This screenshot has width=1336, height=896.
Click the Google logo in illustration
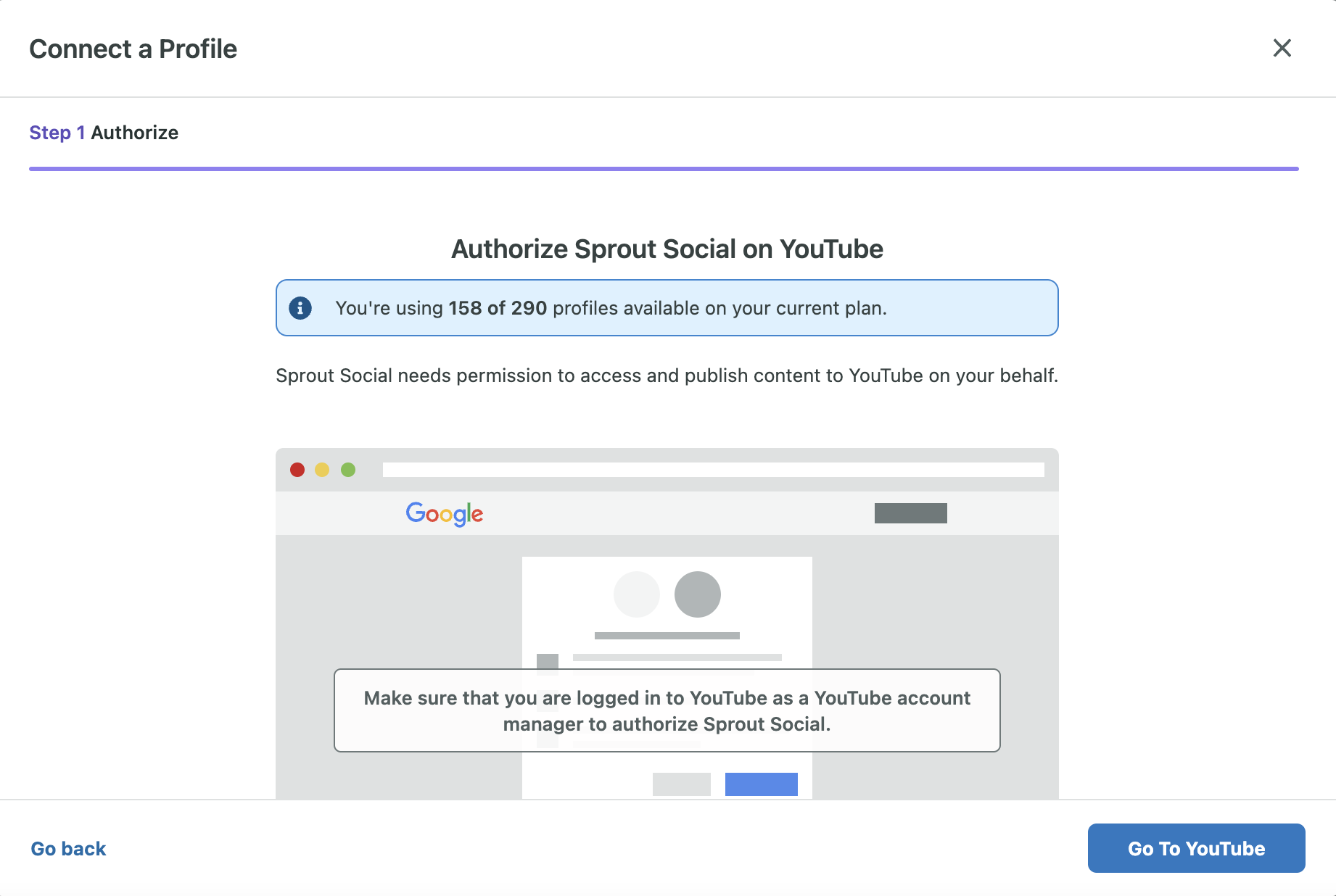coord(445,513)
